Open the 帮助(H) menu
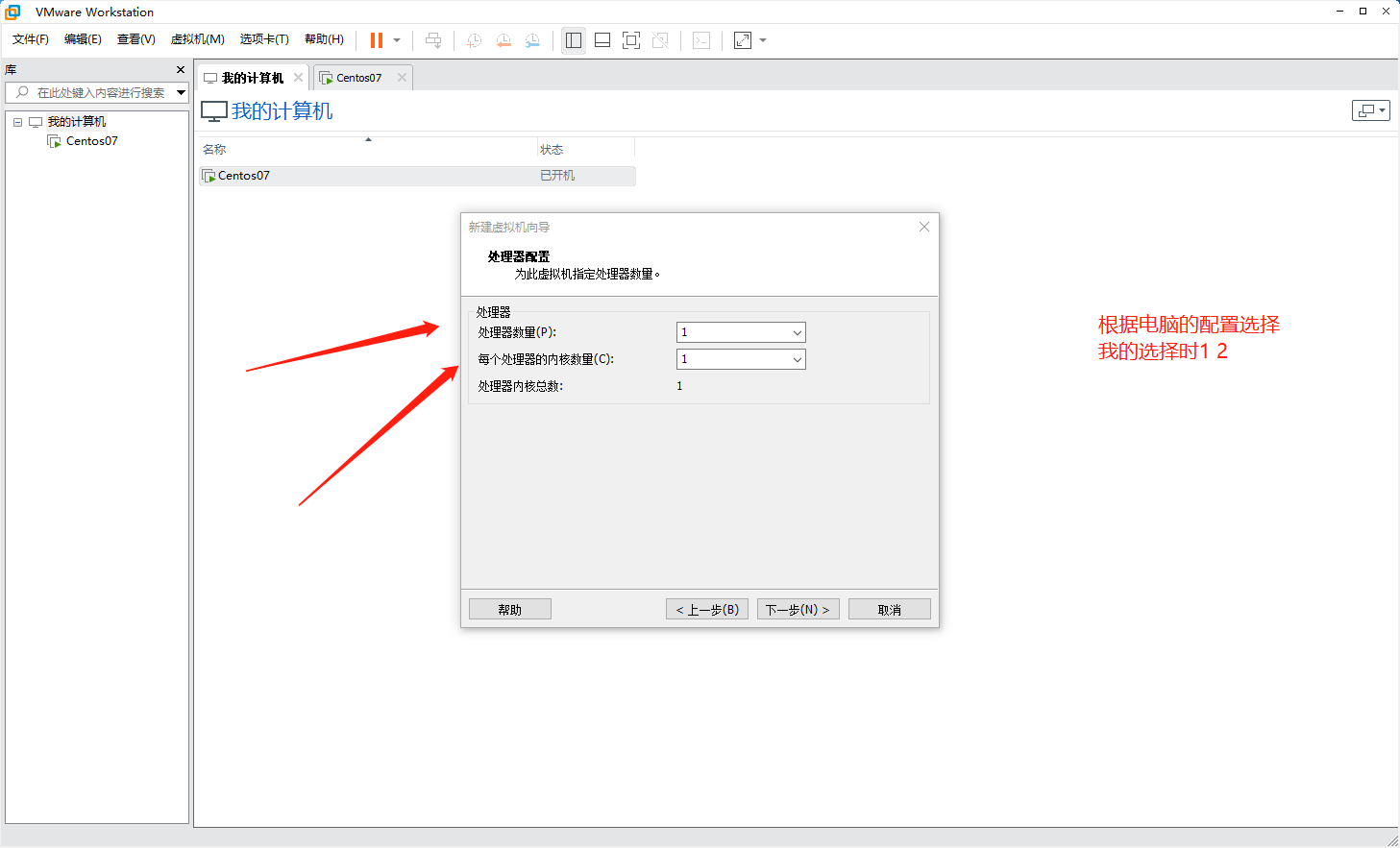 point(324,39)
